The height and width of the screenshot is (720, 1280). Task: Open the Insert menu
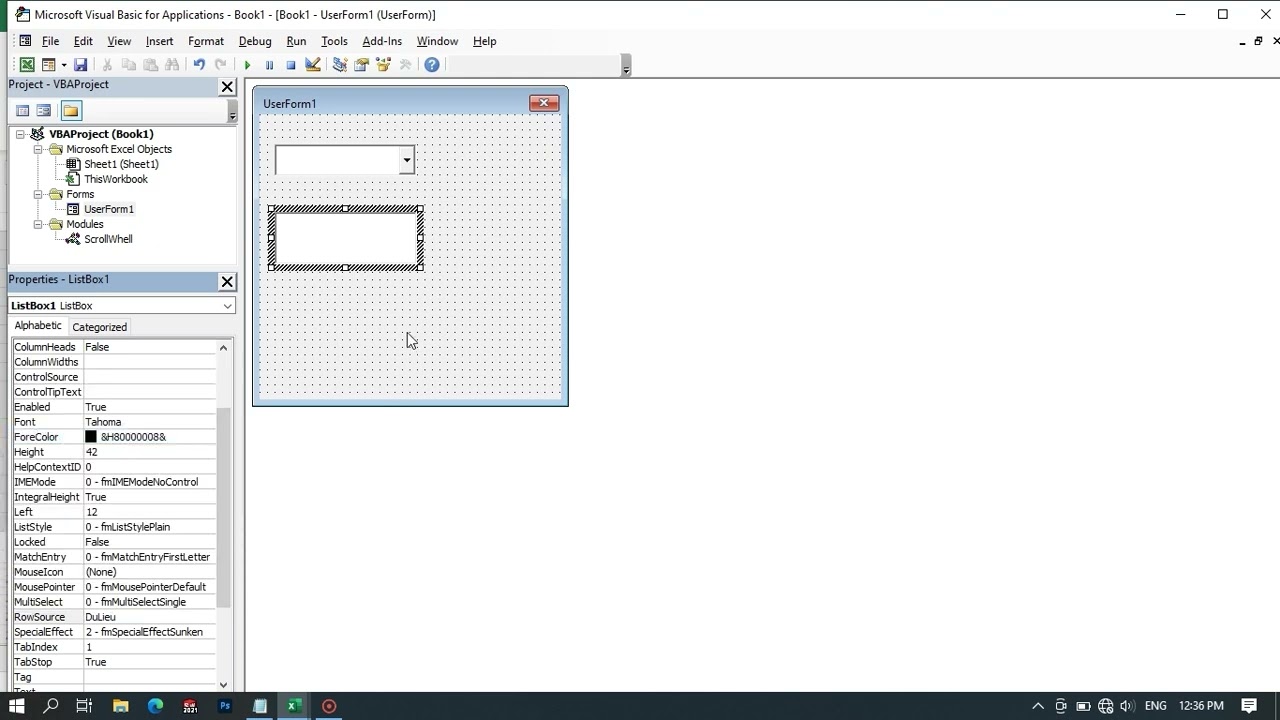click(x=159, y=41)
